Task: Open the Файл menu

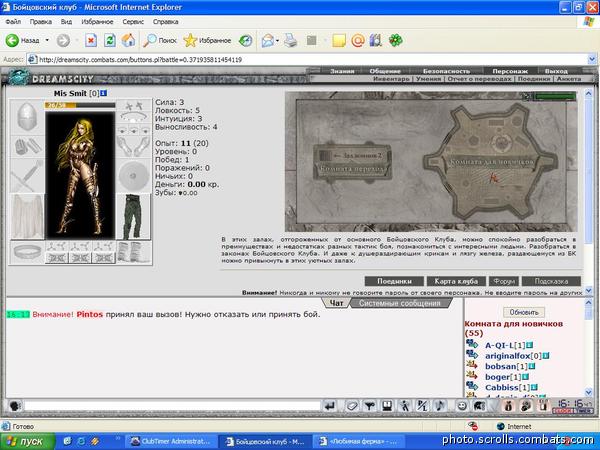Action: coord(13,22)
